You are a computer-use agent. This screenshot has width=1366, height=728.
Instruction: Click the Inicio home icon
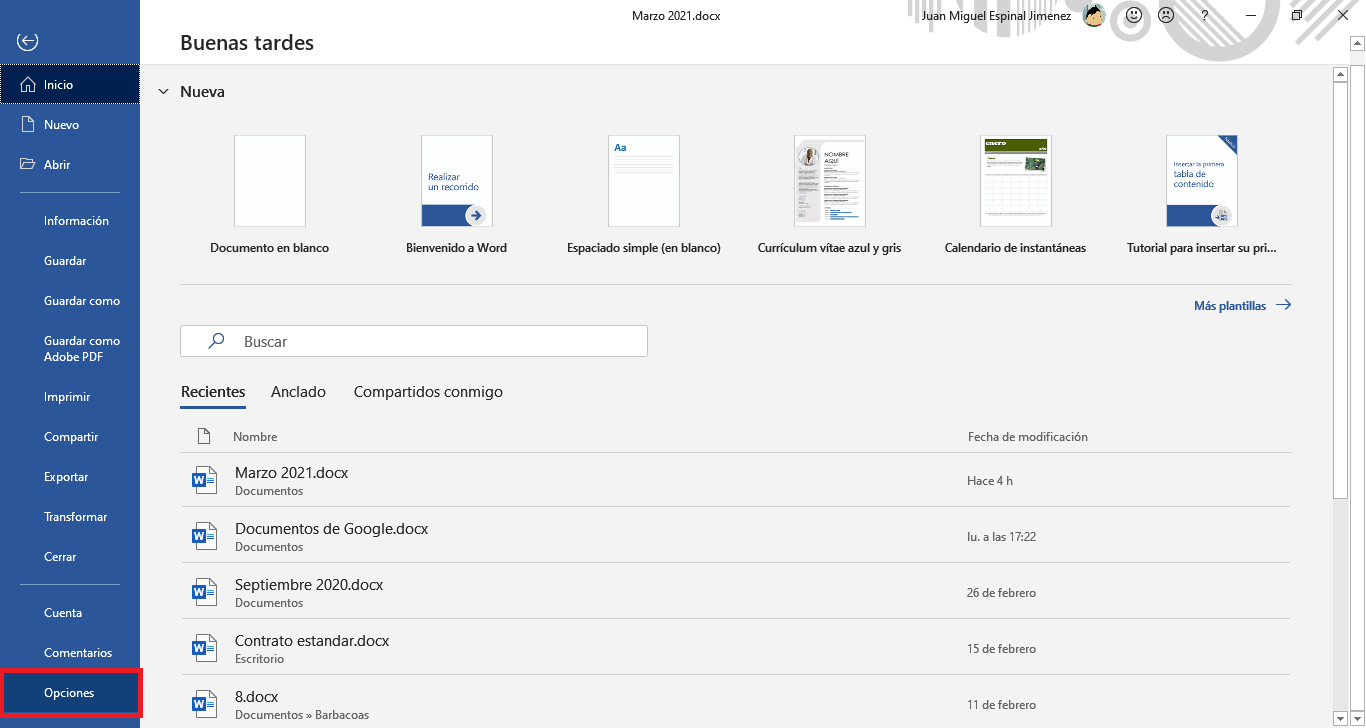click(28, 85)
